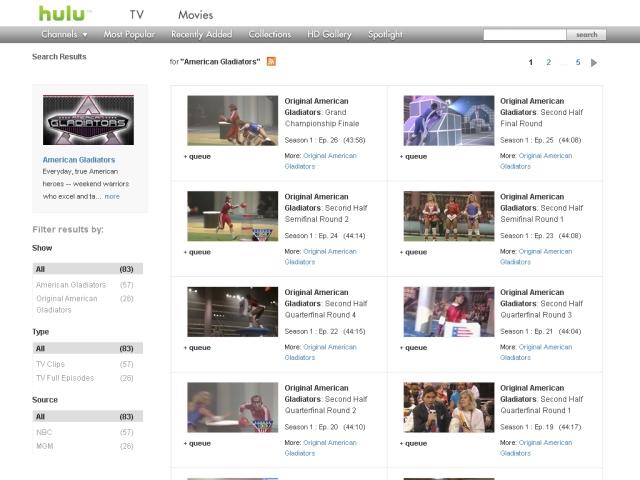The image size is (640, 480).
Task: Expand the show description with more
Action: point(112,196)
